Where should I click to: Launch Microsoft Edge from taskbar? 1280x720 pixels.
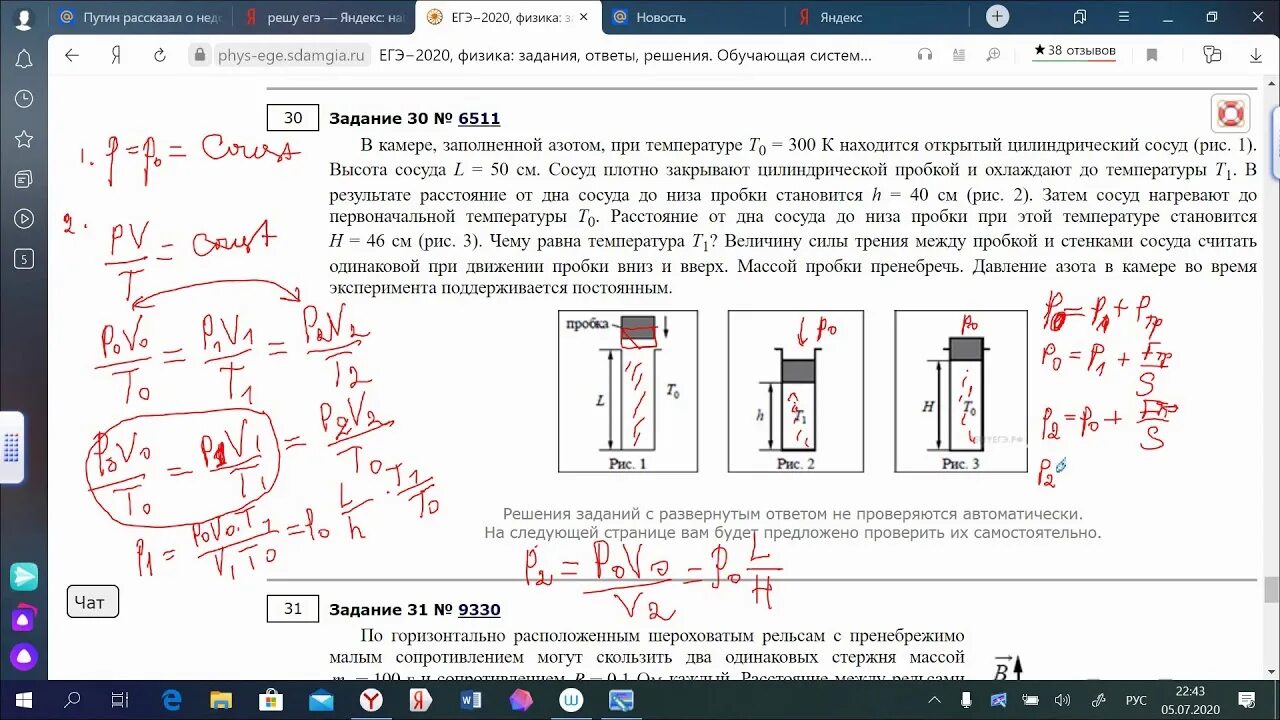tap(172, 700)
